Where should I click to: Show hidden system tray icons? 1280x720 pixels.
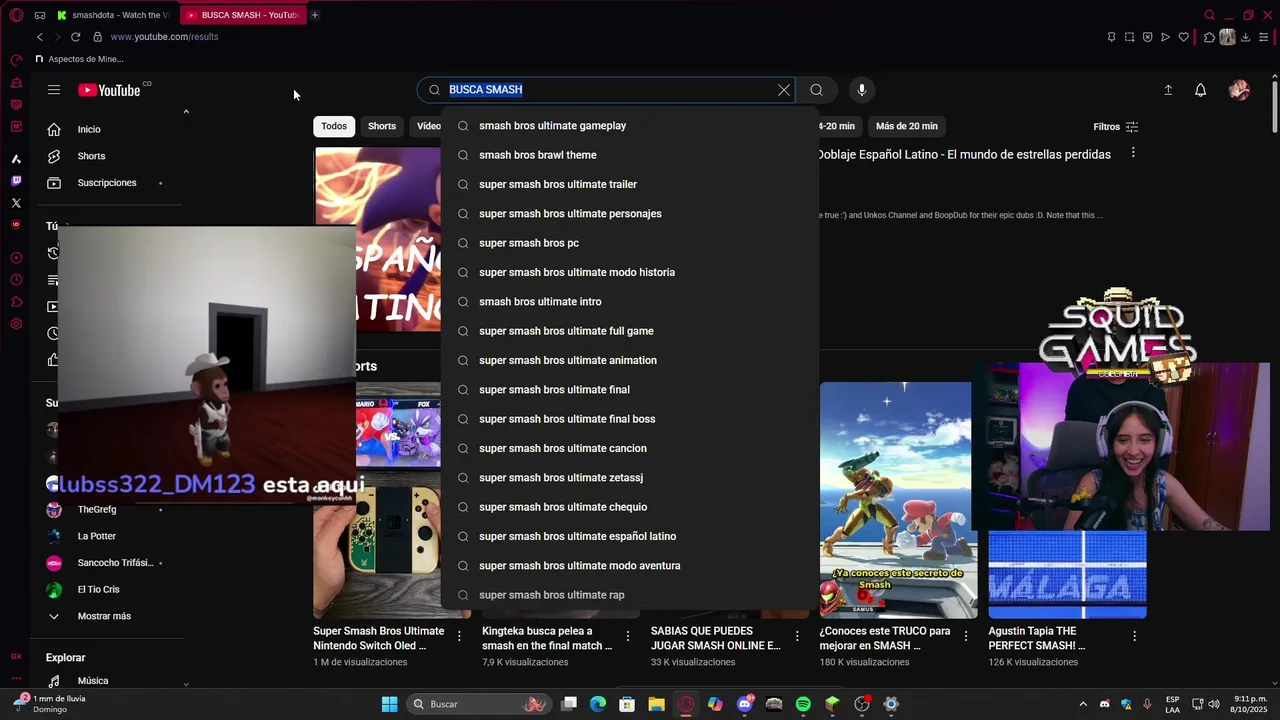tap(1083, 704)
